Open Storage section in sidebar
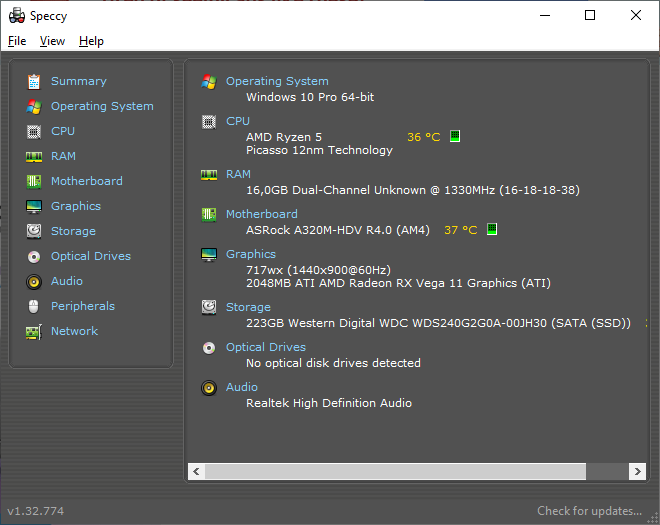660x525 pixels. [73, 231]
